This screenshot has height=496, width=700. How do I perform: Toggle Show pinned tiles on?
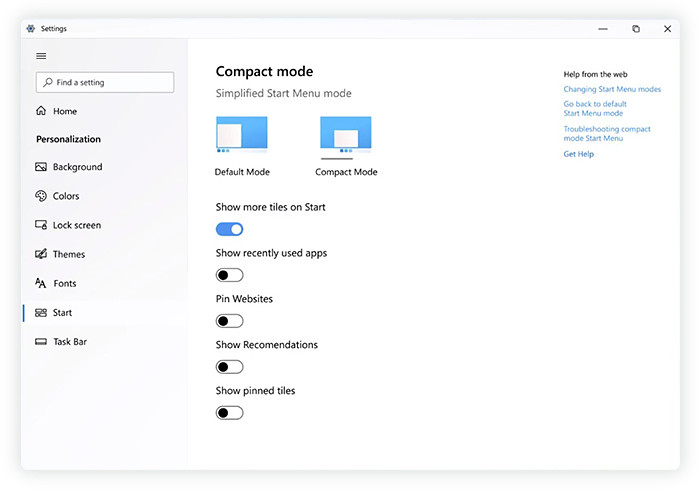tap(229, 413)
